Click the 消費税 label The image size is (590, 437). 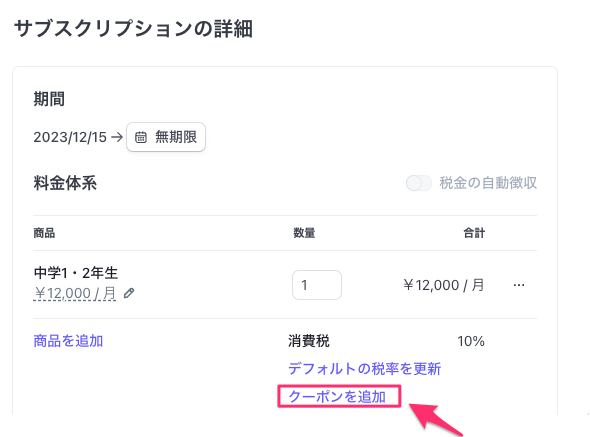[309, 341]
